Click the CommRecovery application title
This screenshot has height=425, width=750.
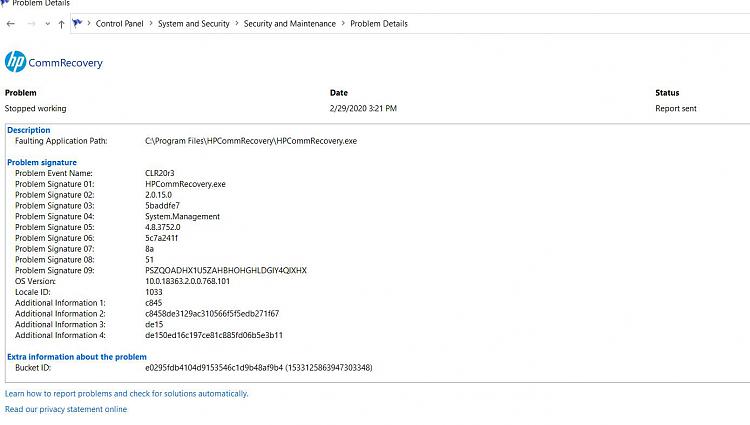click(68, 63)
